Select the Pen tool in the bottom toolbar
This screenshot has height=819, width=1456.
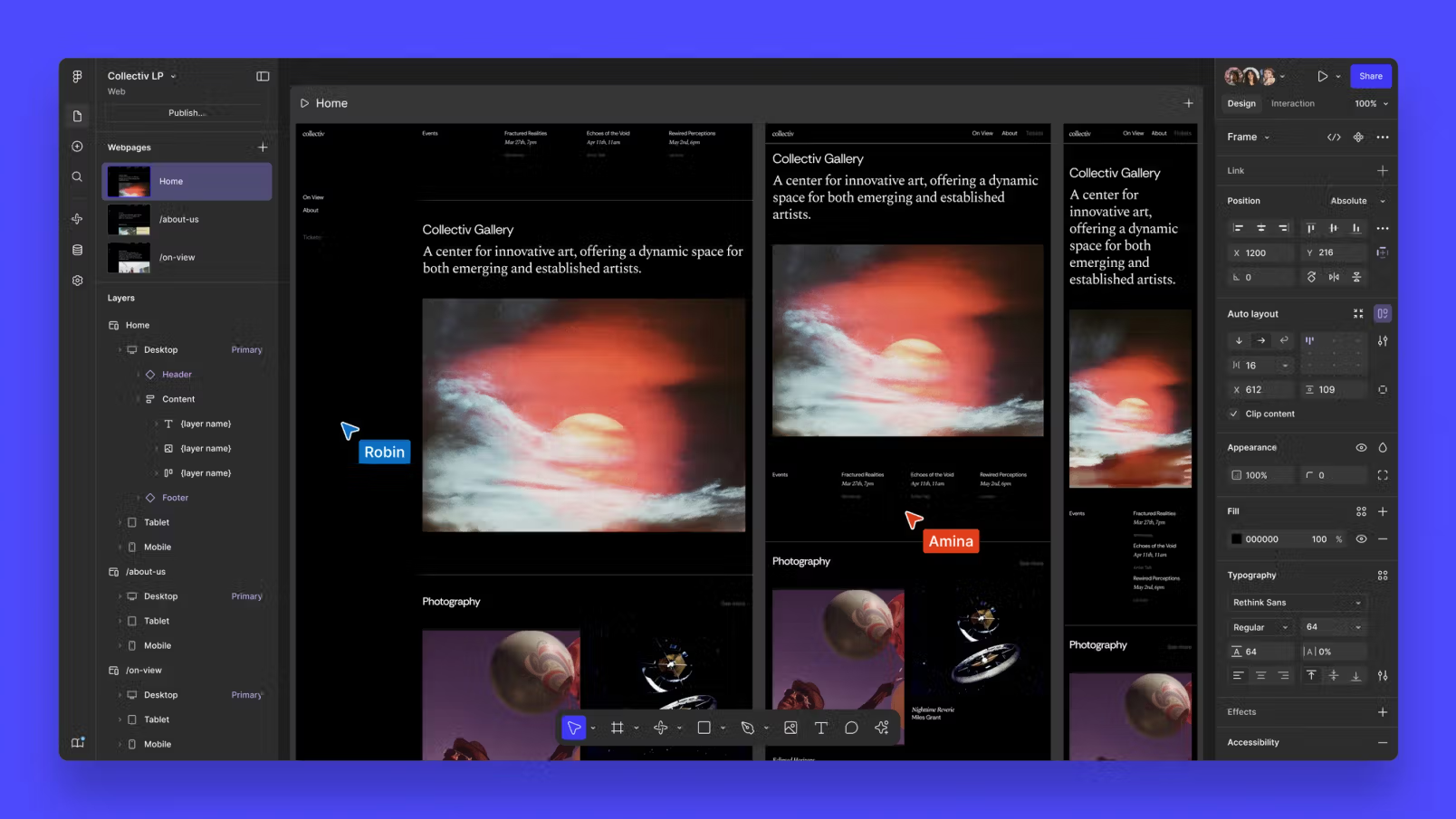point(747,727)
